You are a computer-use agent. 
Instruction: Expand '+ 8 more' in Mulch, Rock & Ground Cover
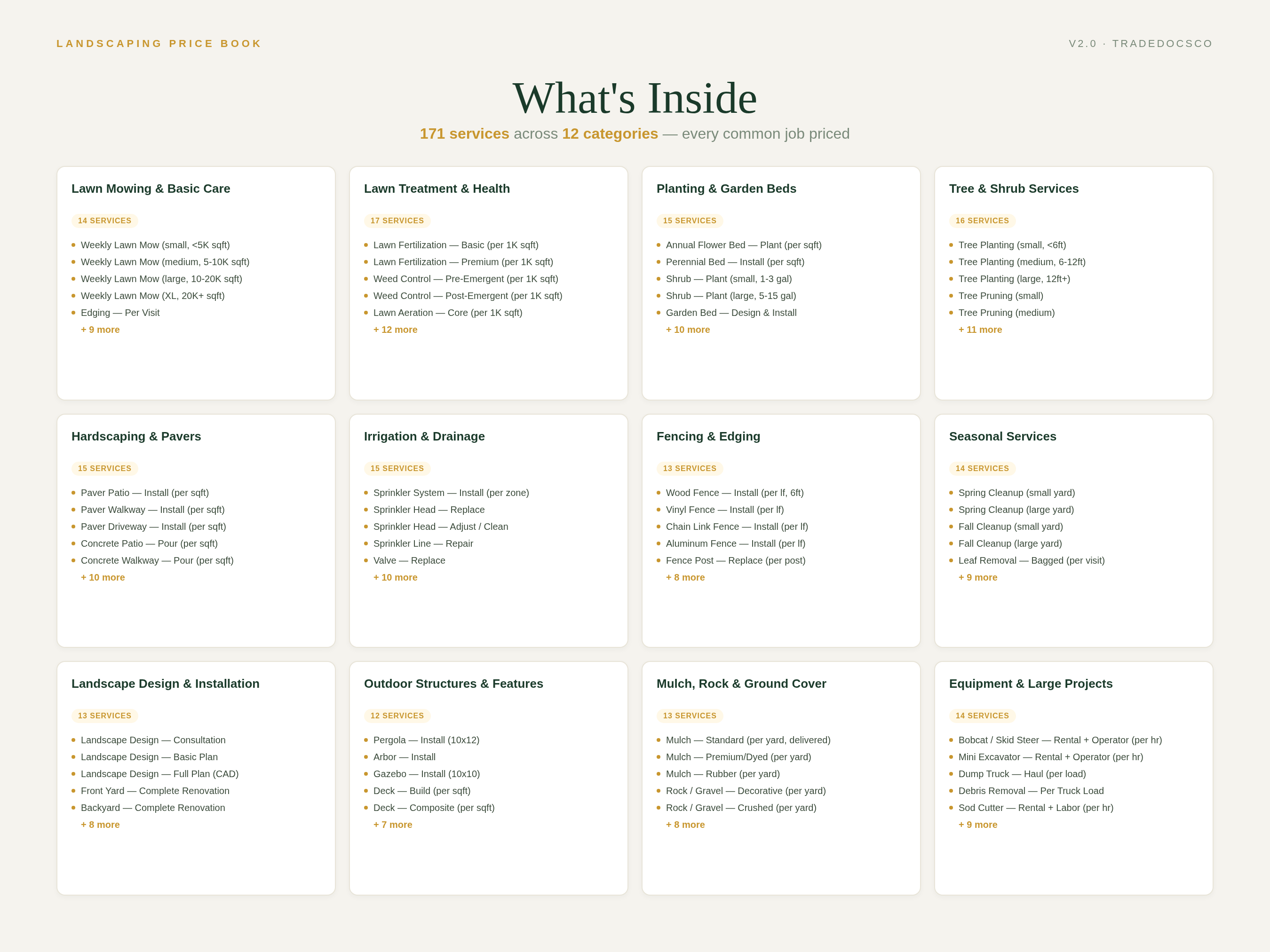[x=685, y=825]
